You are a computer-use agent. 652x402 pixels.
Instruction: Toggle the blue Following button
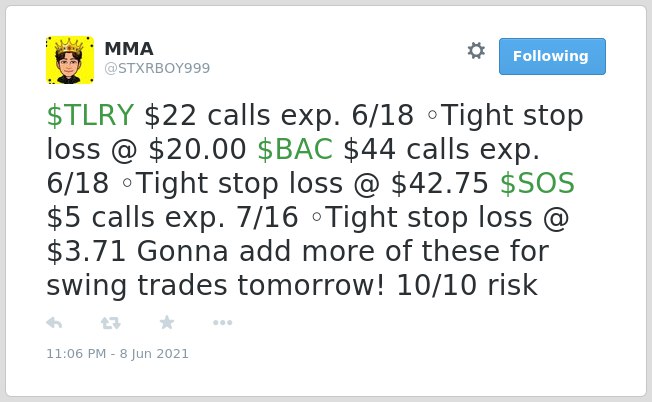(x=552, y=57)
